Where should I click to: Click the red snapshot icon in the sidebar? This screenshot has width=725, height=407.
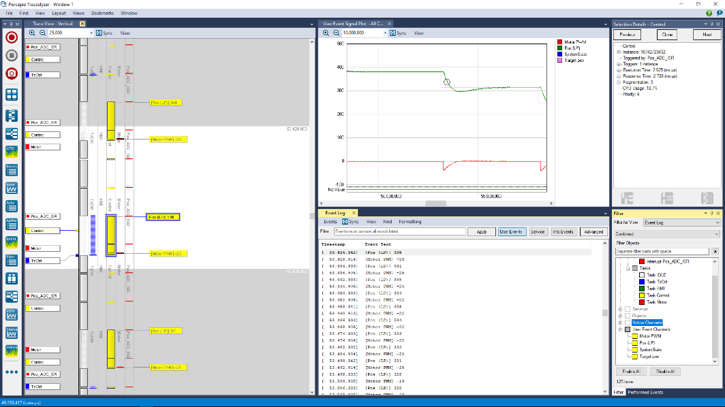[x=12, y=74]
